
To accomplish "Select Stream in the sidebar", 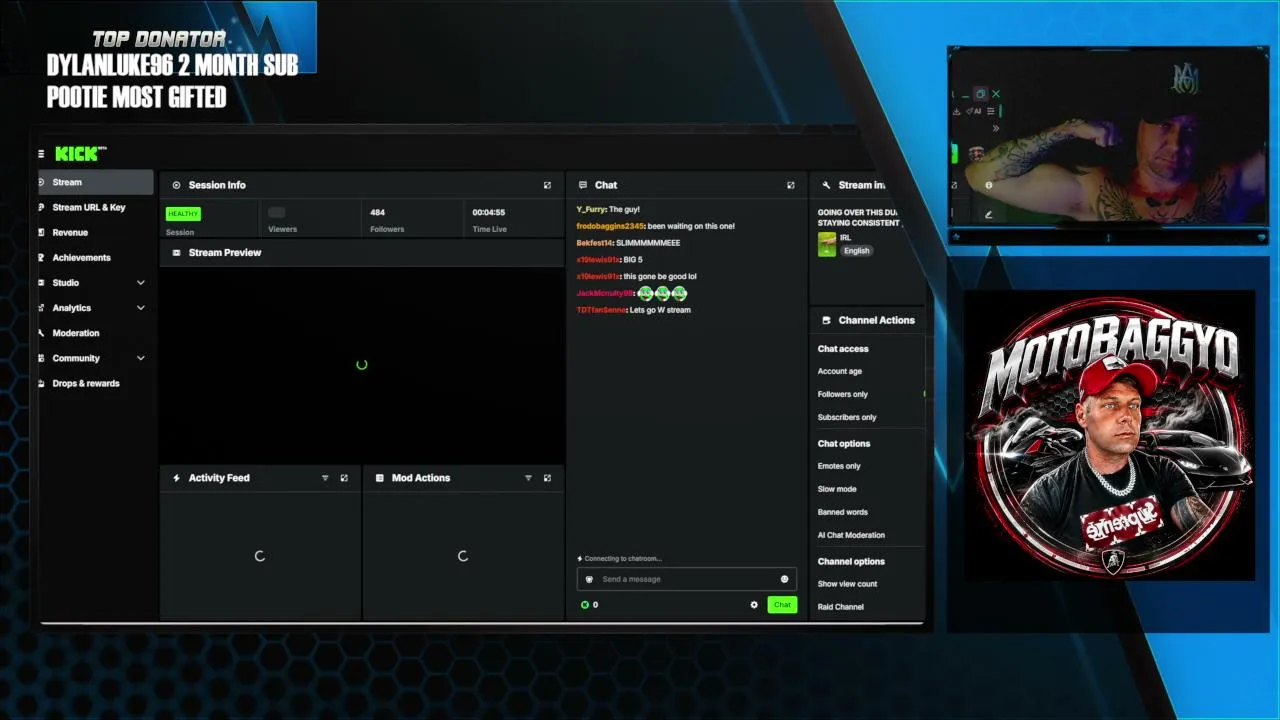I will click(95, 182).
